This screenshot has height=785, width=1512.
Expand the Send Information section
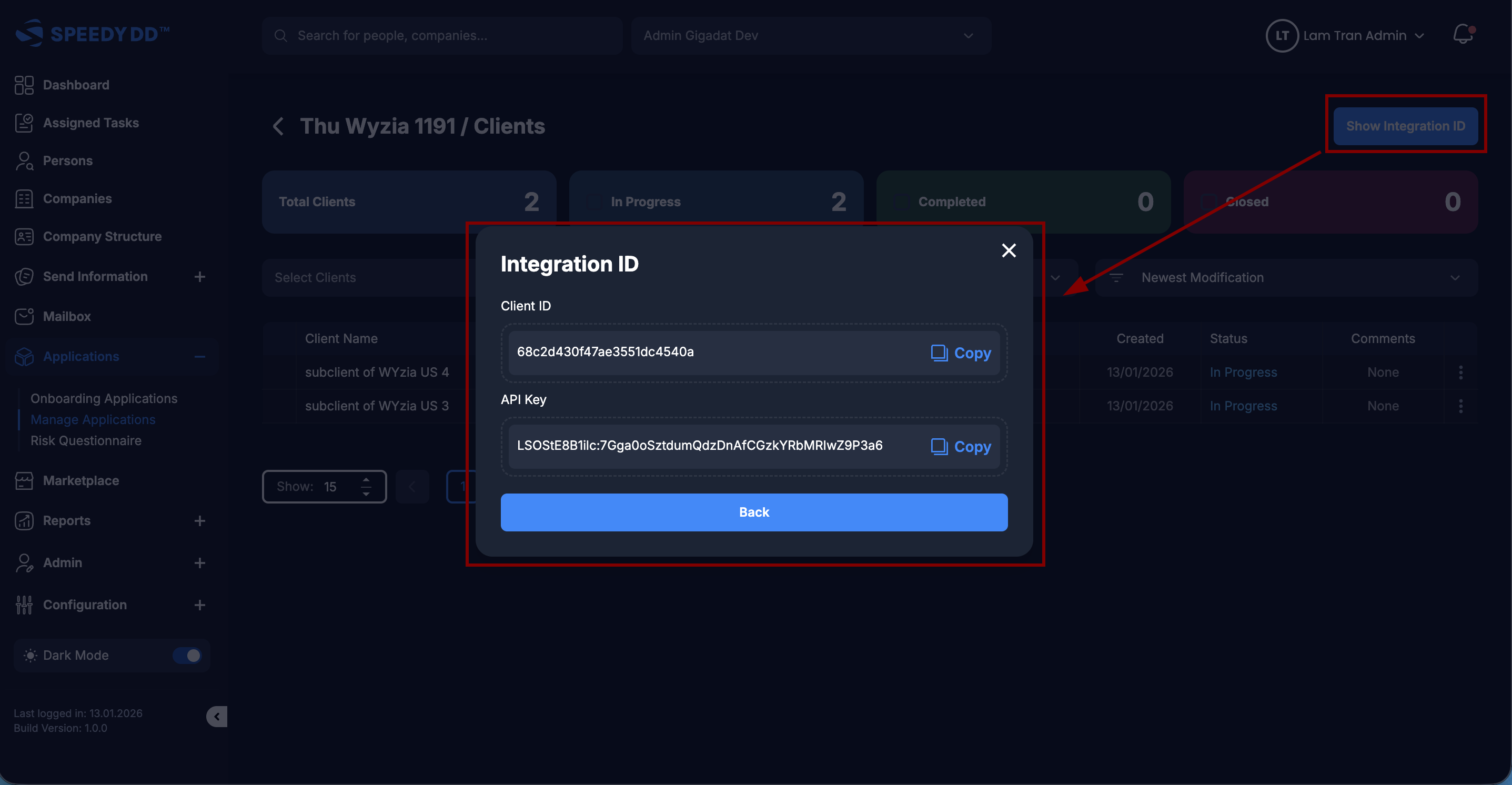(x=199, y=277)
